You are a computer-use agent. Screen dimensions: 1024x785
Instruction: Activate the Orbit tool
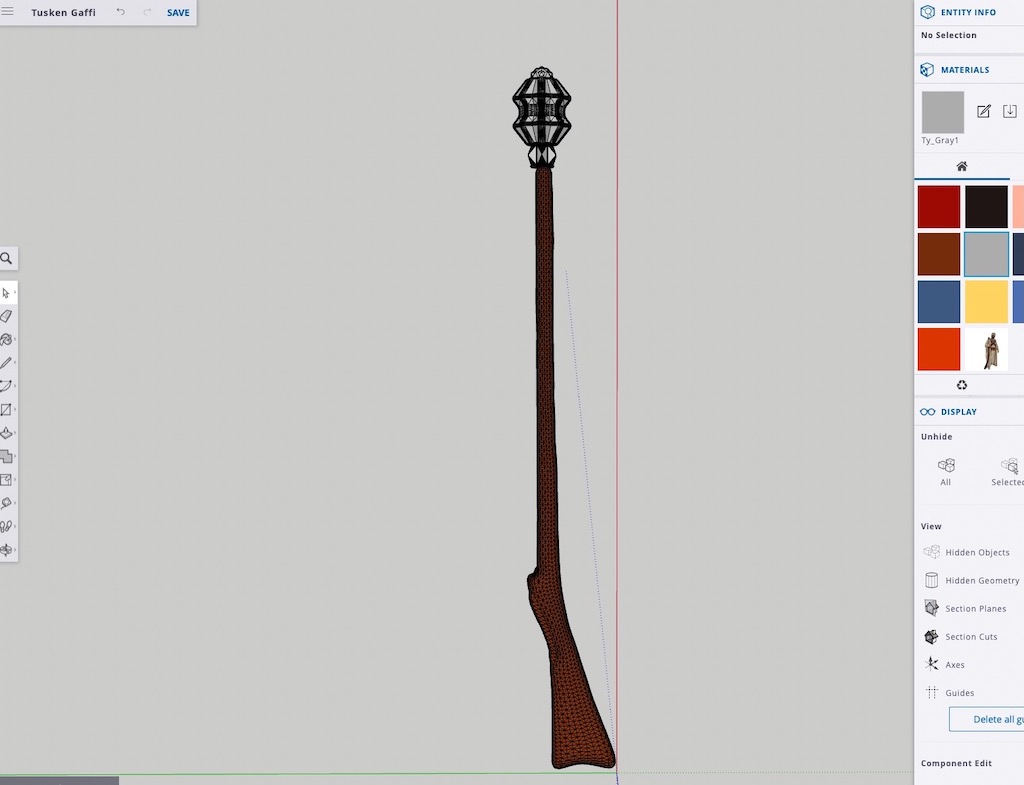tap(7, 550)
